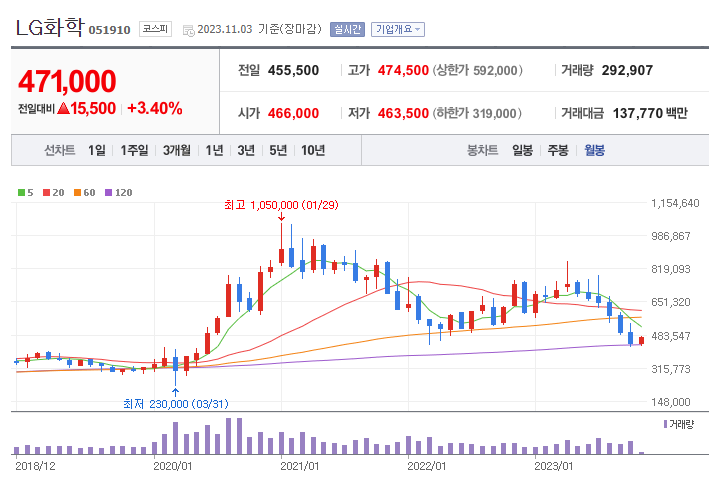Click the 코스피 market badge
Viewport: 709px width, 477px height.
[x=155, y=29]
